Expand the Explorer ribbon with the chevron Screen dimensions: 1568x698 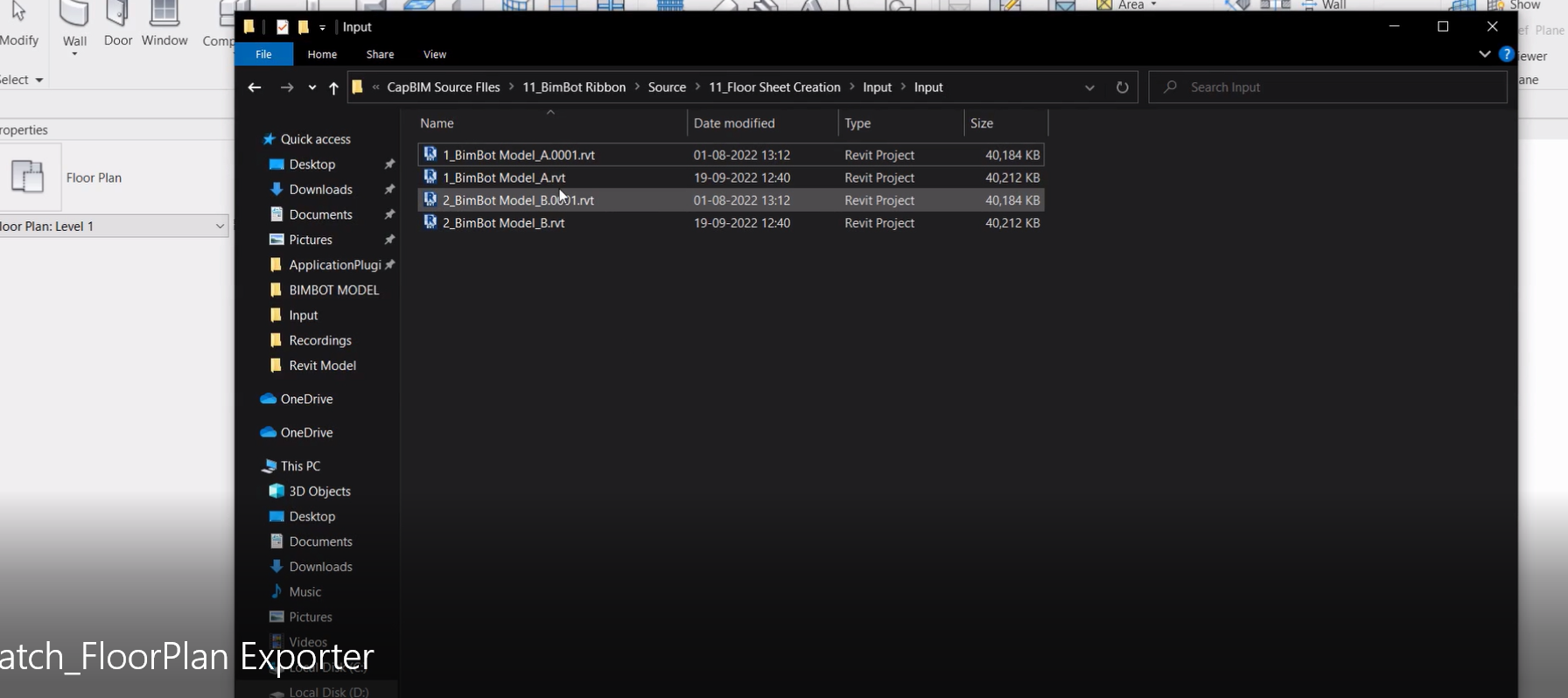click(1485, 54)
